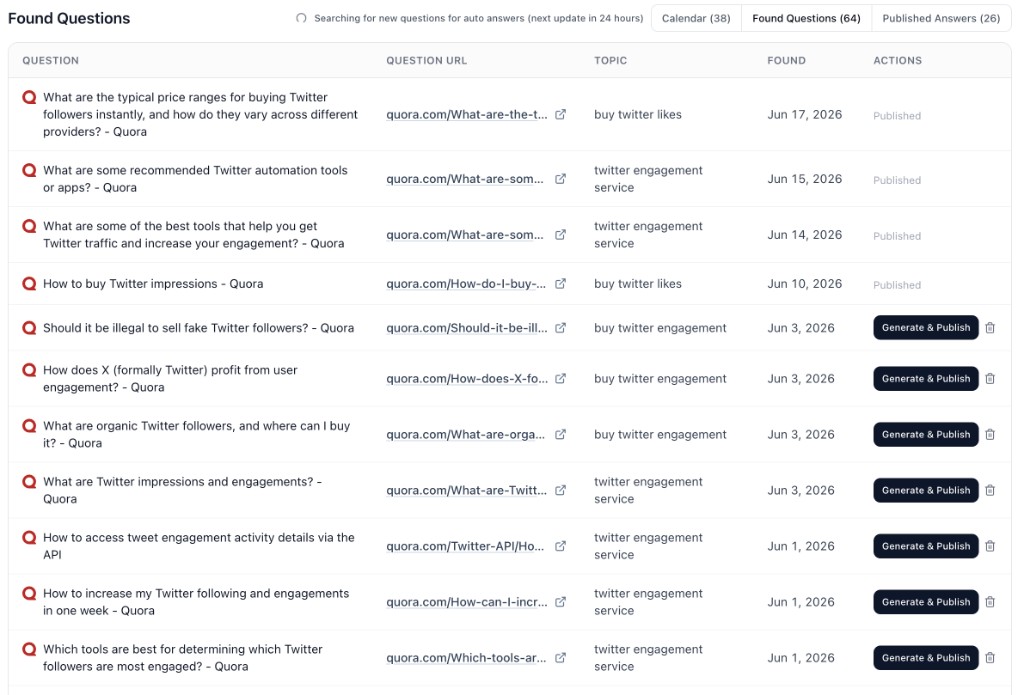Open external link icon for illegal fake followers question
Image resolution: width=1024 pixels, height=695 pixels.
click(560, 328)
